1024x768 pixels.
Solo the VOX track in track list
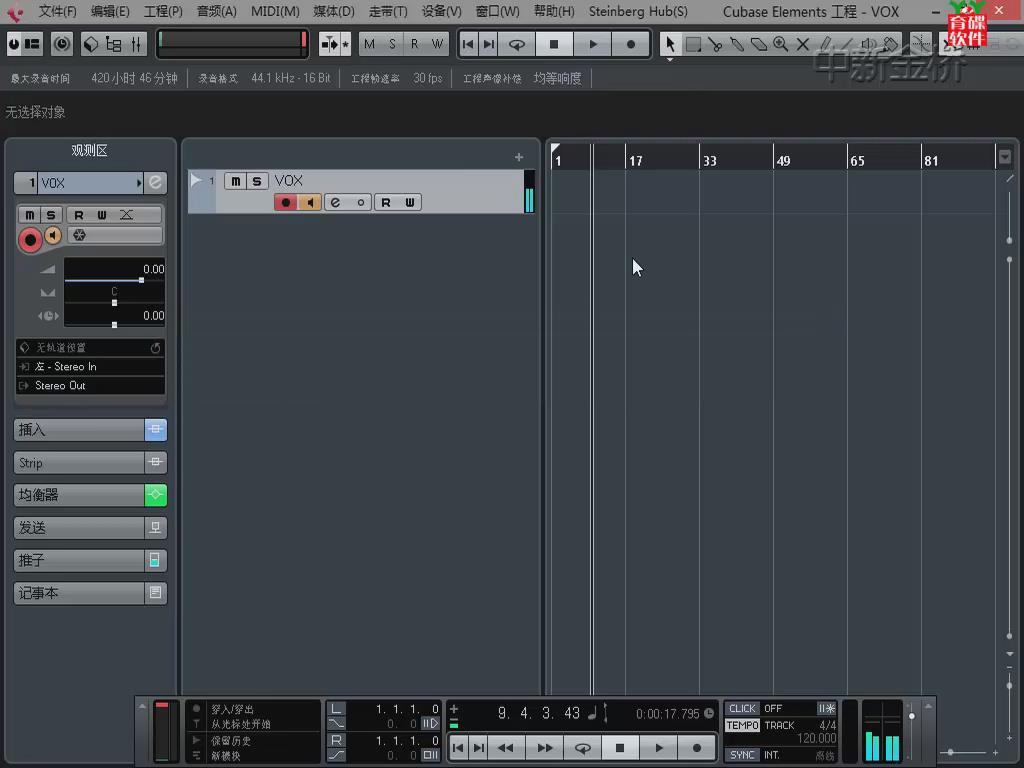257,181
